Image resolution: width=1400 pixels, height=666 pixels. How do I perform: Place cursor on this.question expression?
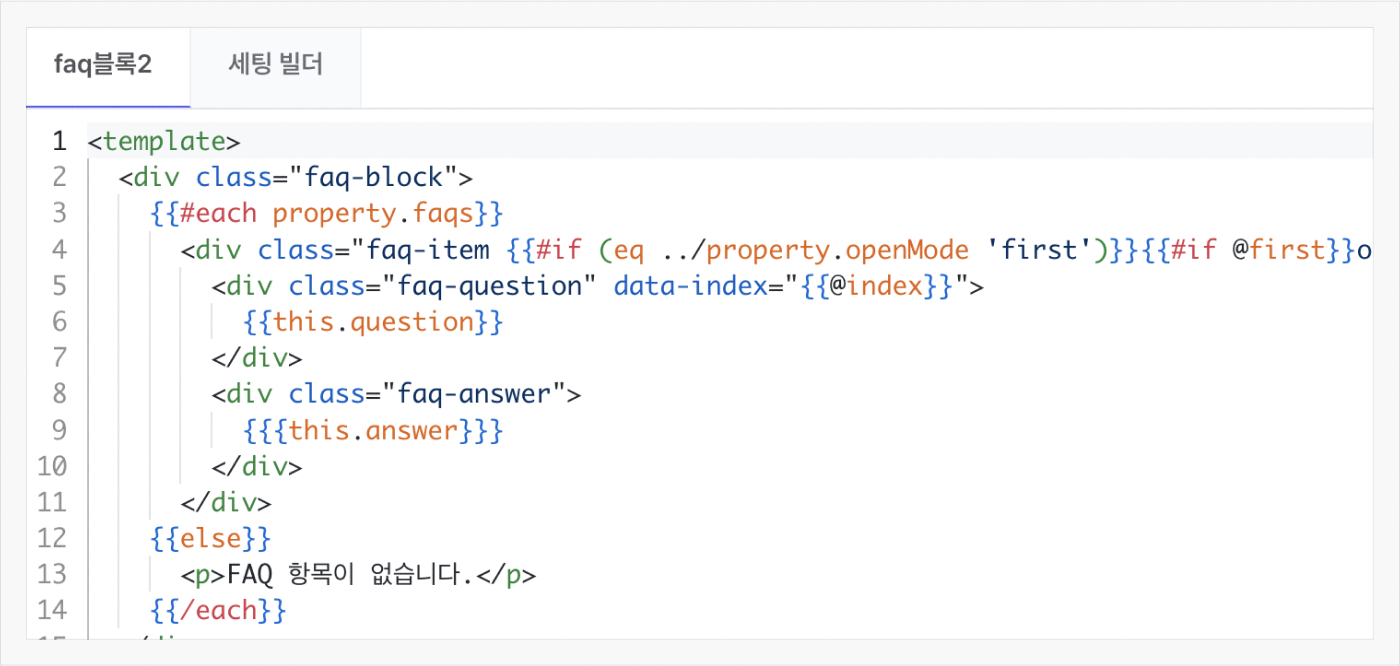[373, 321]
